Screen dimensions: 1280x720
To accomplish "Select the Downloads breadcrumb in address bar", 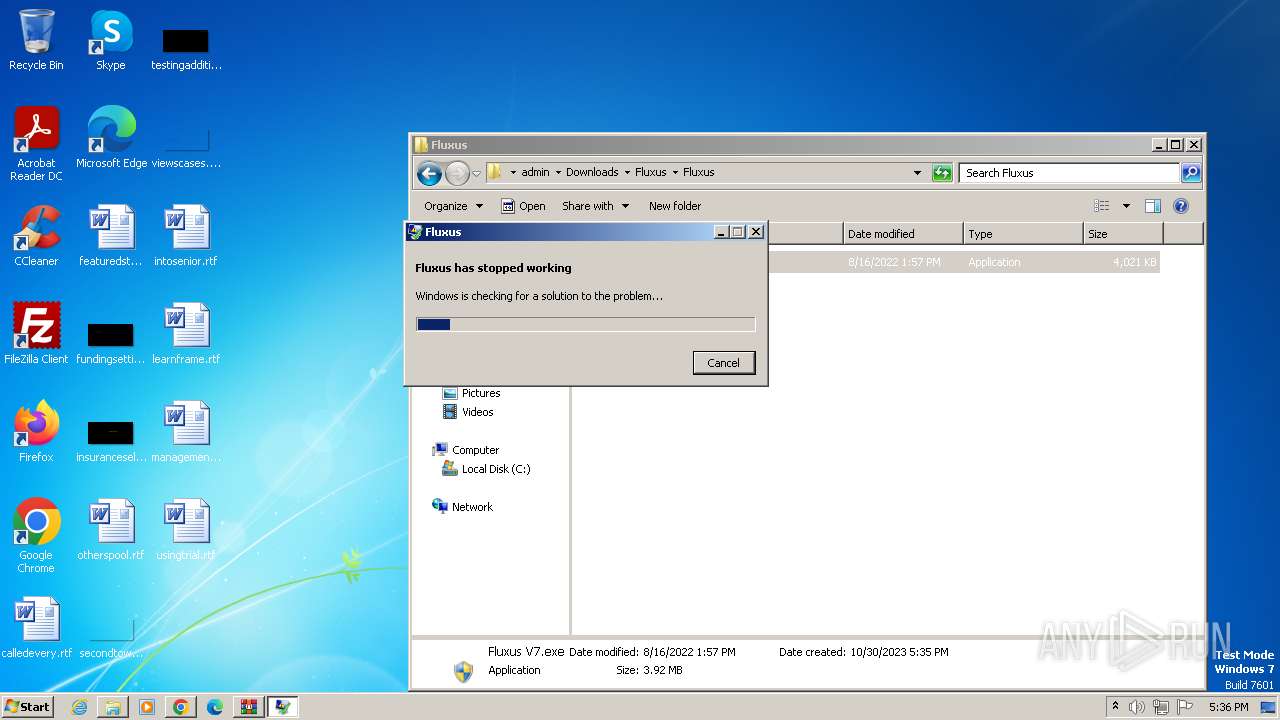I will pos(592,172).
